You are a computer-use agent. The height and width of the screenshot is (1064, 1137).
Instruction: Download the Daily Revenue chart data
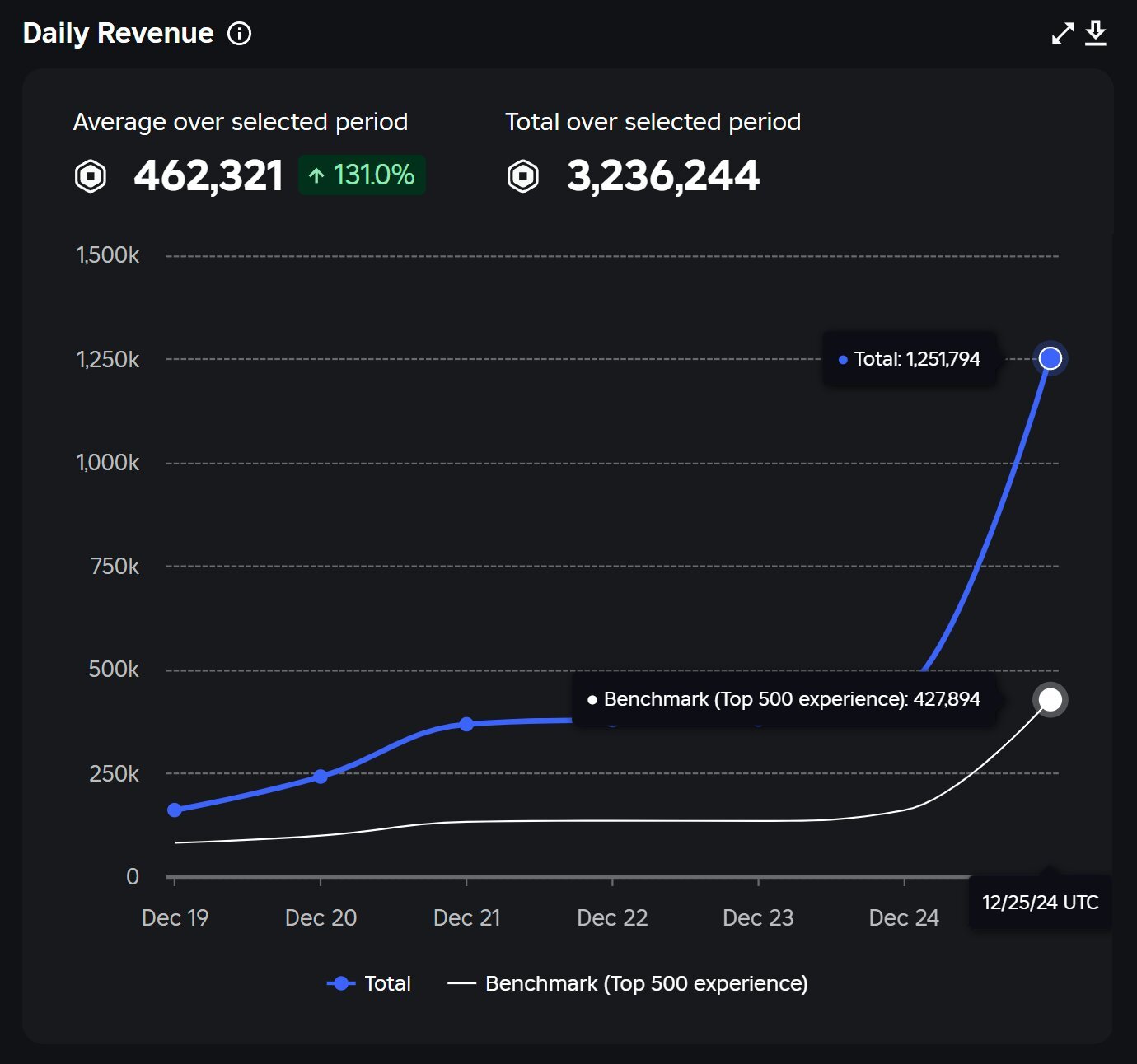click(x=1096, y=34)
